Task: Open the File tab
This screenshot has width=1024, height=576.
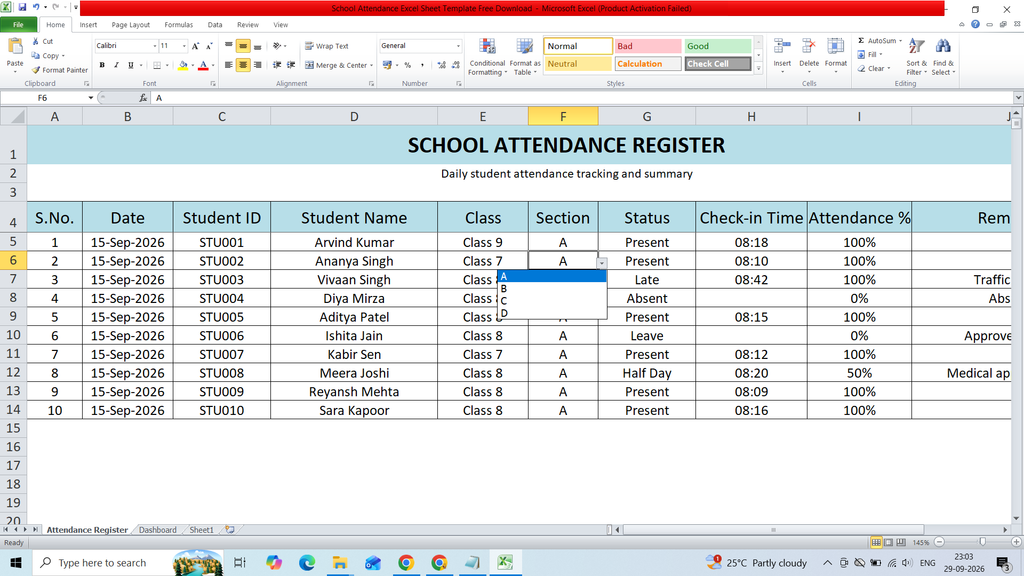Action: point(18,25)
